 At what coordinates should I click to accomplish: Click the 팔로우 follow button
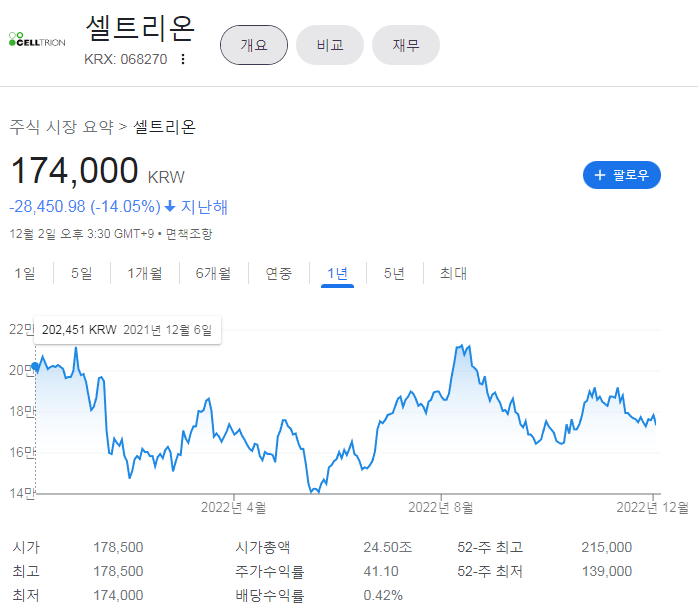(x=621, y=175)
